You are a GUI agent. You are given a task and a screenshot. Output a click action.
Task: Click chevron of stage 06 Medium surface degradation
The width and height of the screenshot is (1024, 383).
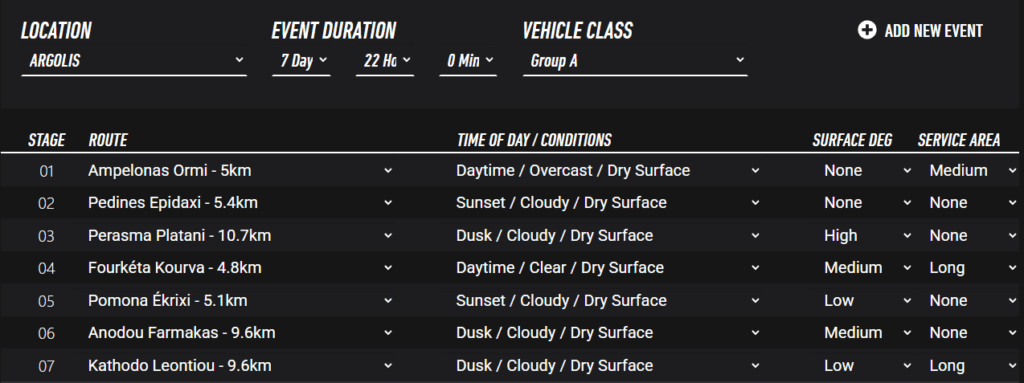(907, 333)
